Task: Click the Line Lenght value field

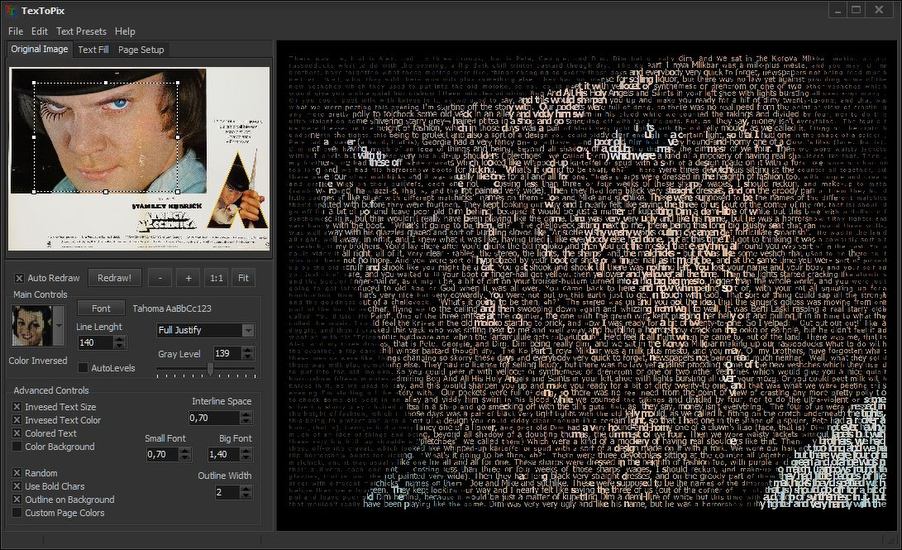Action: pyautogui.click(x=95, y=342)
